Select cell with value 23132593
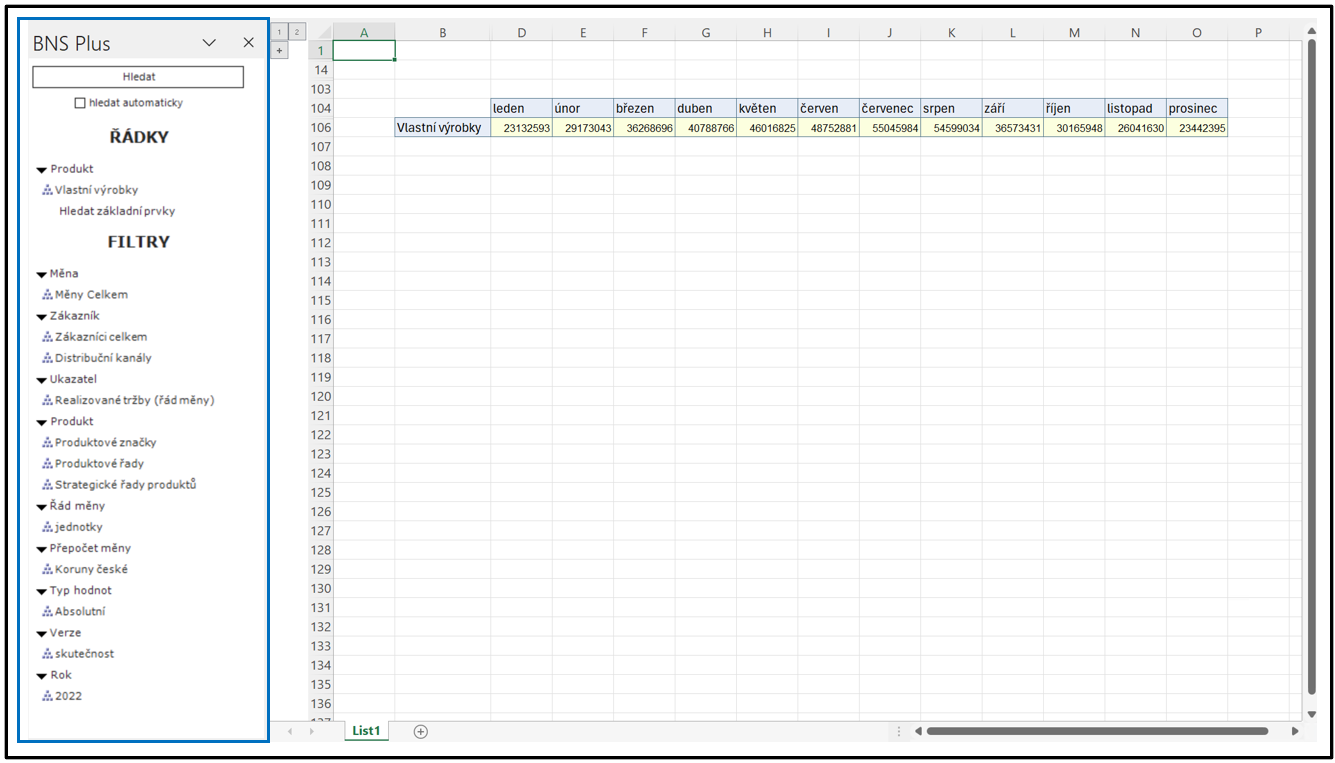The image size is (1335, 763). [521, 127]
